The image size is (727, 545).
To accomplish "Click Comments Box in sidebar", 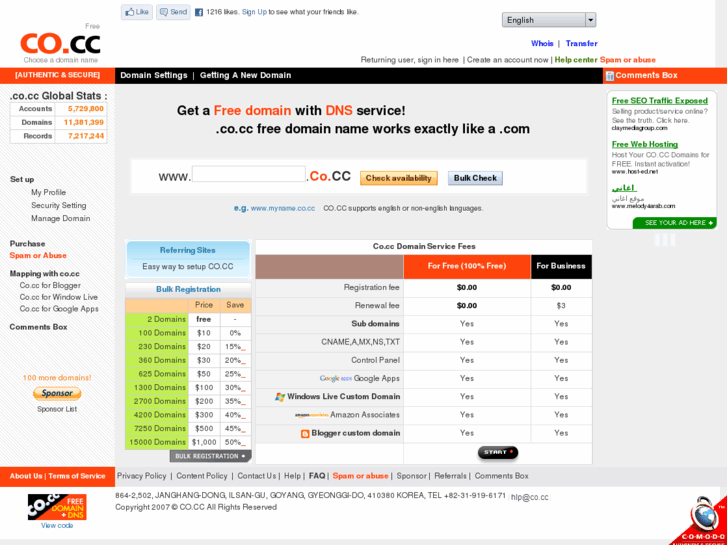I will point(38,327).
